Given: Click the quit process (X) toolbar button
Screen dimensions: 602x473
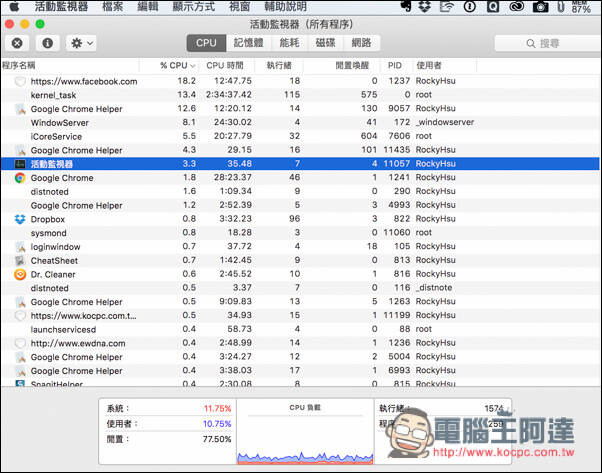Looking at the screenshot, I should [x=17, y=43].
